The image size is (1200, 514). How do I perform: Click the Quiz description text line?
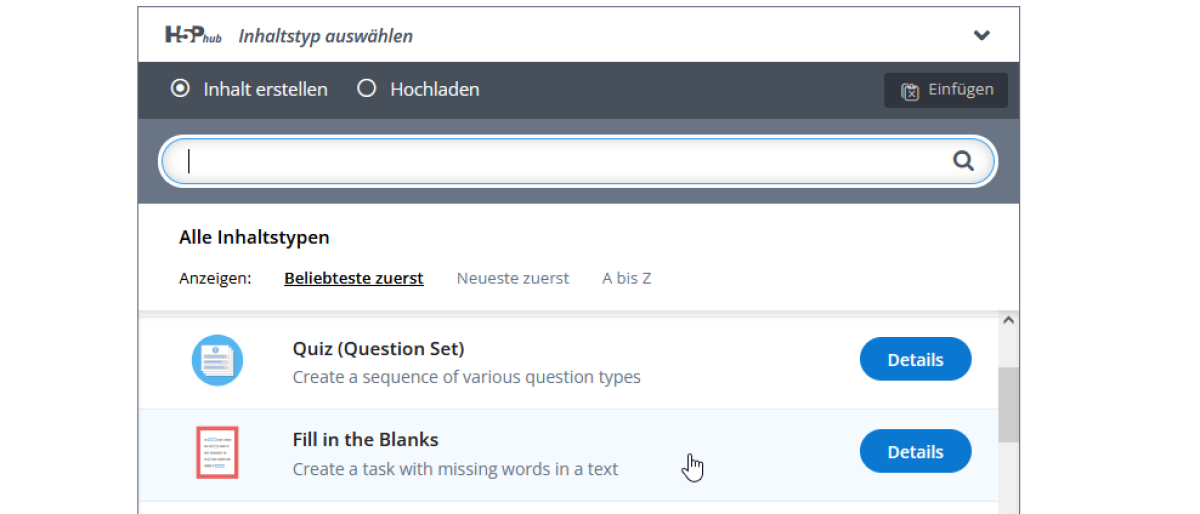(466, 377)
